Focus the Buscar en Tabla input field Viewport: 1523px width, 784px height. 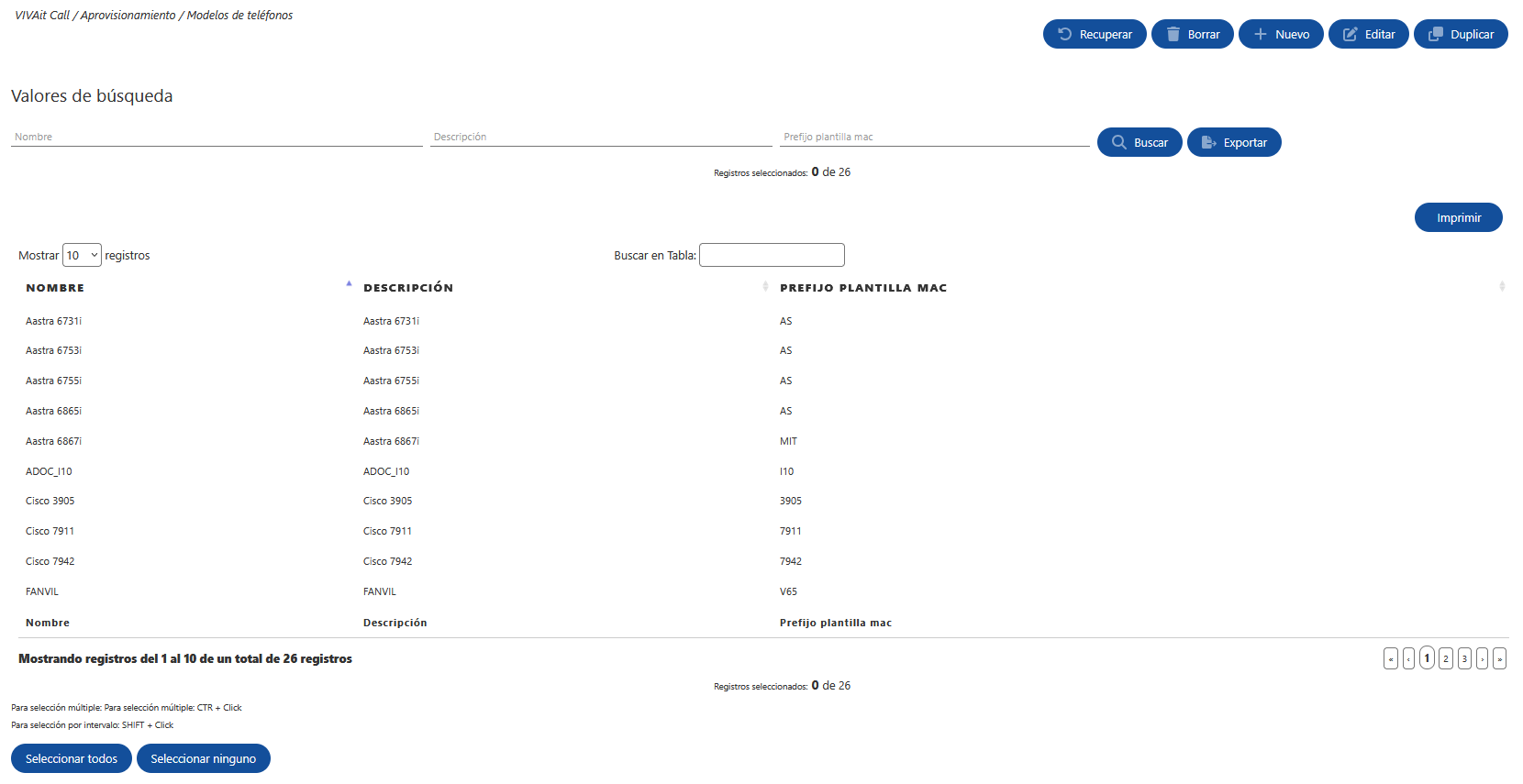pyautogui.click(x=771, y=255)
